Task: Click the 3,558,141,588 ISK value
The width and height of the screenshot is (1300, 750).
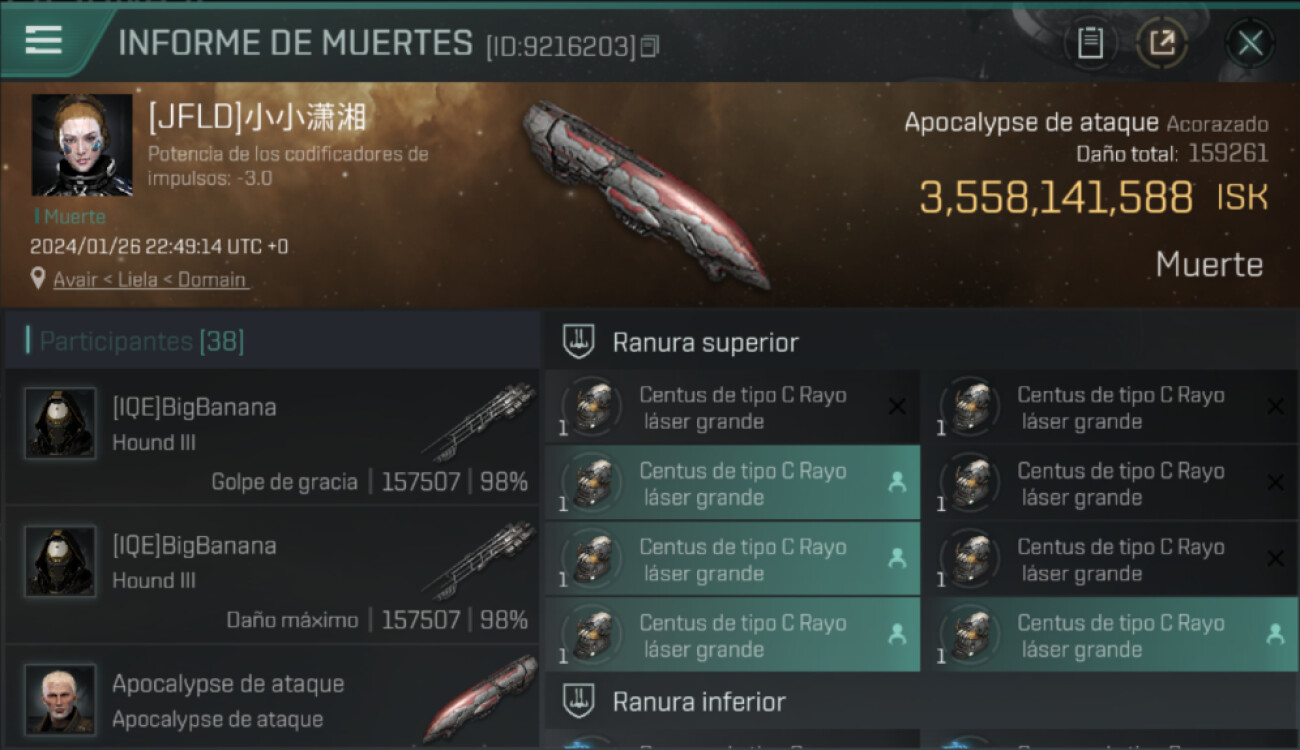Action: (1094, 198)
